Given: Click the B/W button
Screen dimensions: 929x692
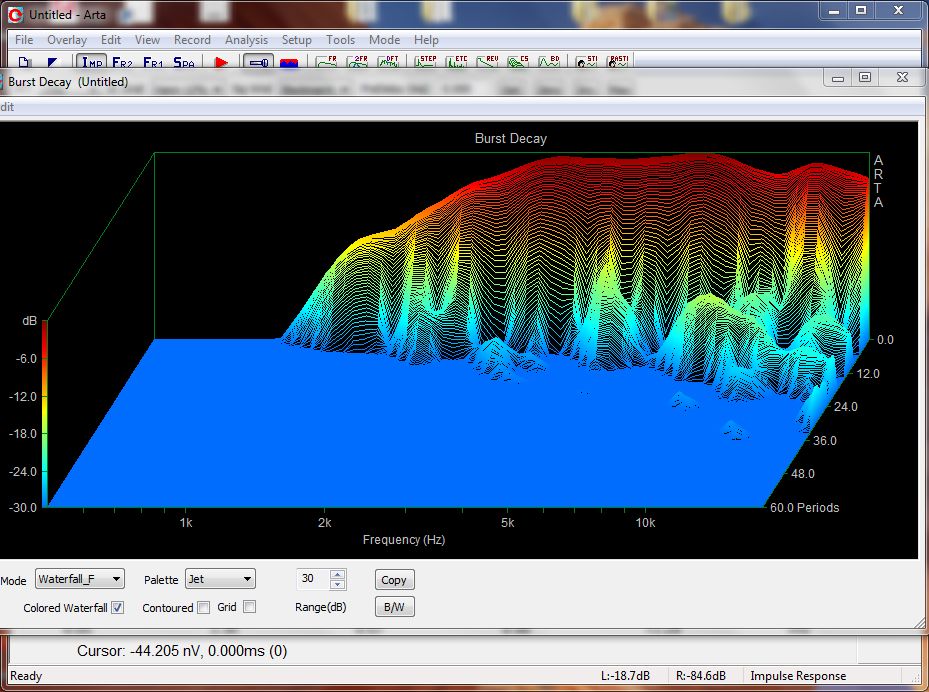Looking at the screenshot, I should [394, 607].
